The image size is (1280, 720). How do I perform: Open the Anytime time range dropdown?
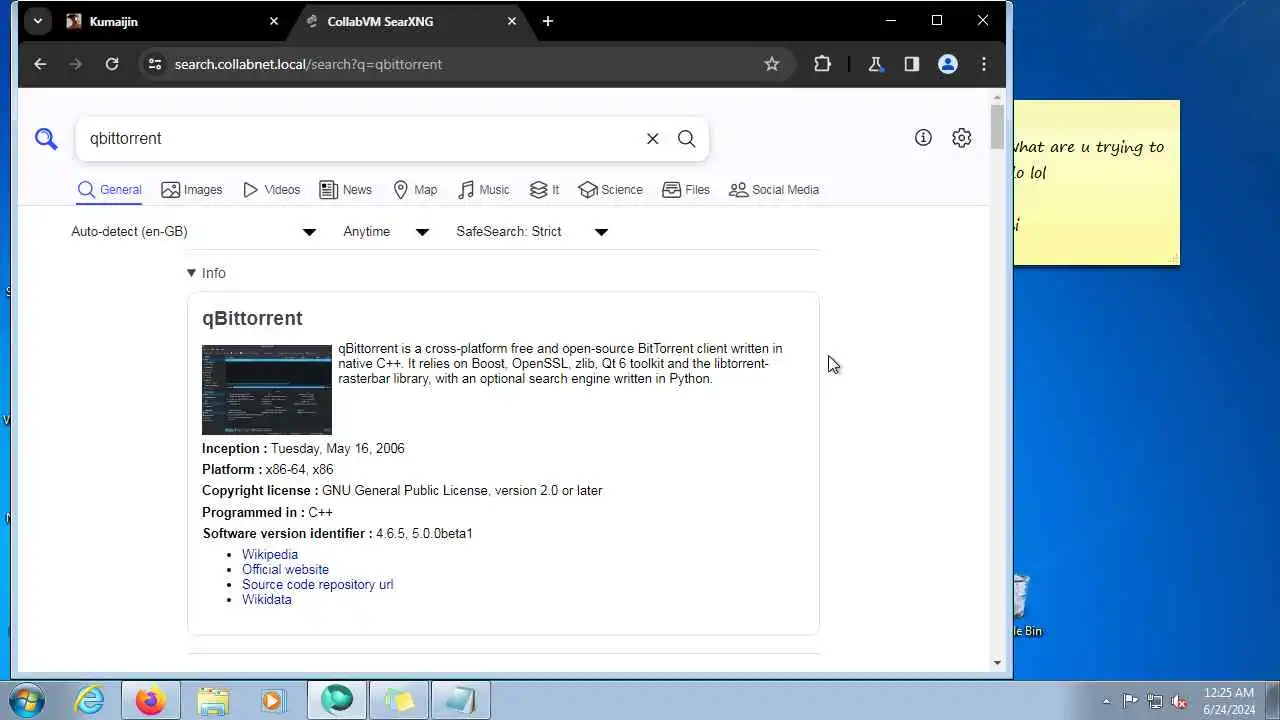tap(386, 232)
